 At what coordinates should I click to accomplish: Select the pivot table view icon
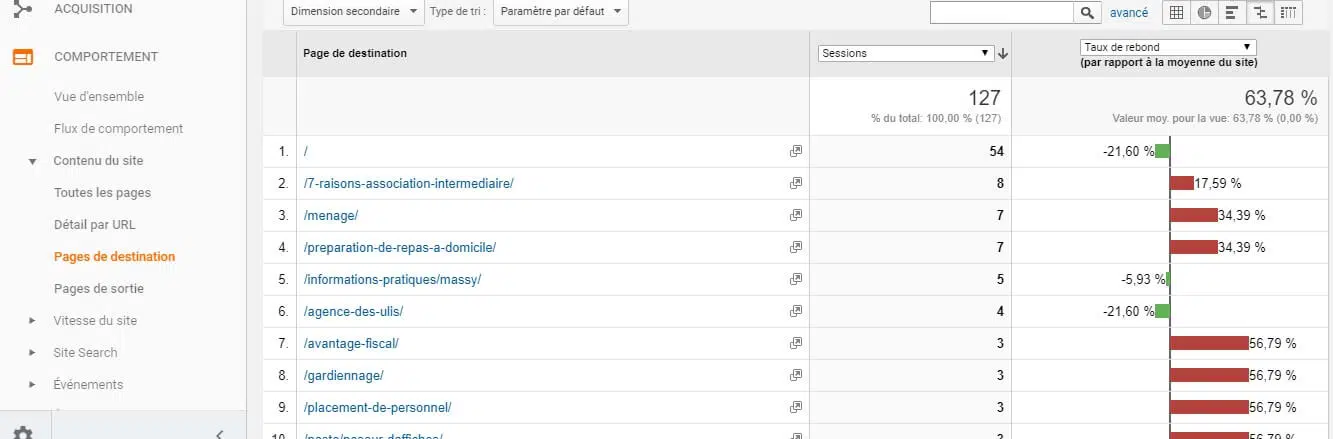1288,13
